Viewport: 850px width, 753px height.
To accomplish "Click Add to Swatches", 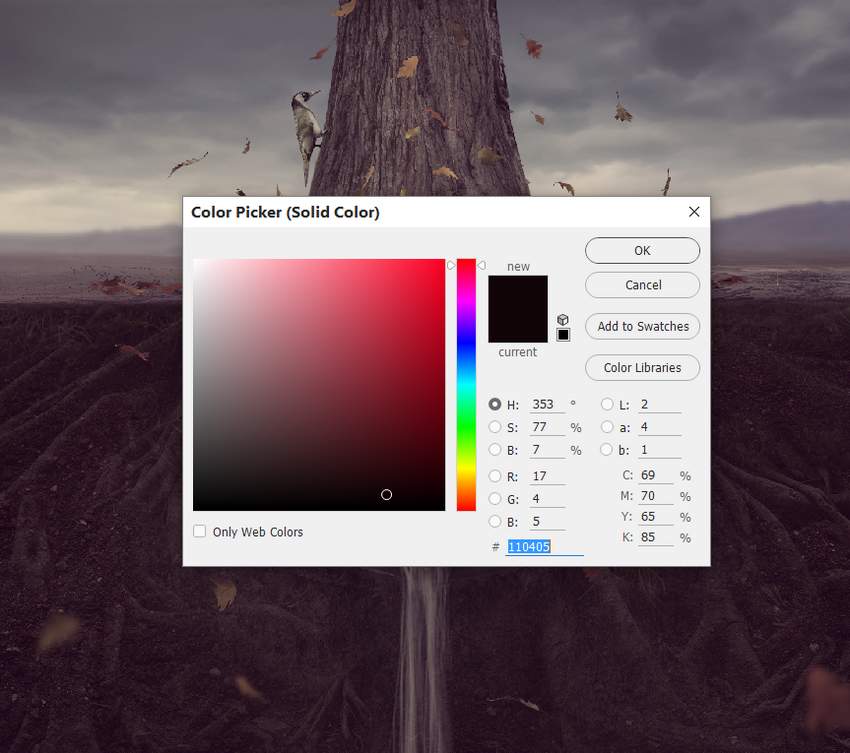I will [642, 326].
